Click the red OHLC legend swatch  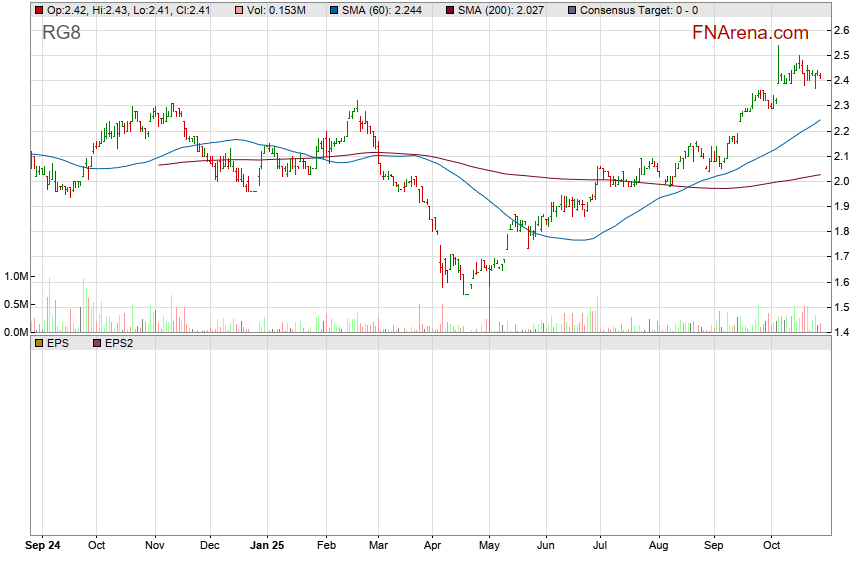click(38, 10)
